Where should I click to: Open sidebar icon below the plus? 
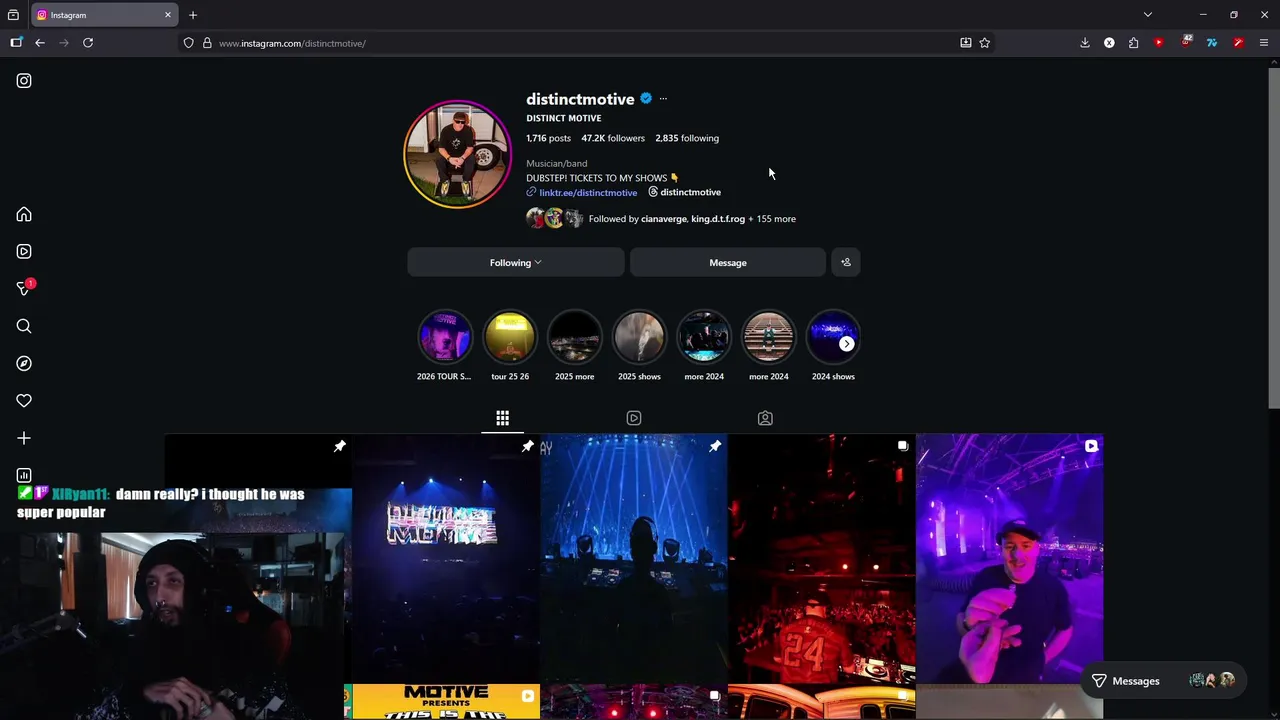click(24, 475)
